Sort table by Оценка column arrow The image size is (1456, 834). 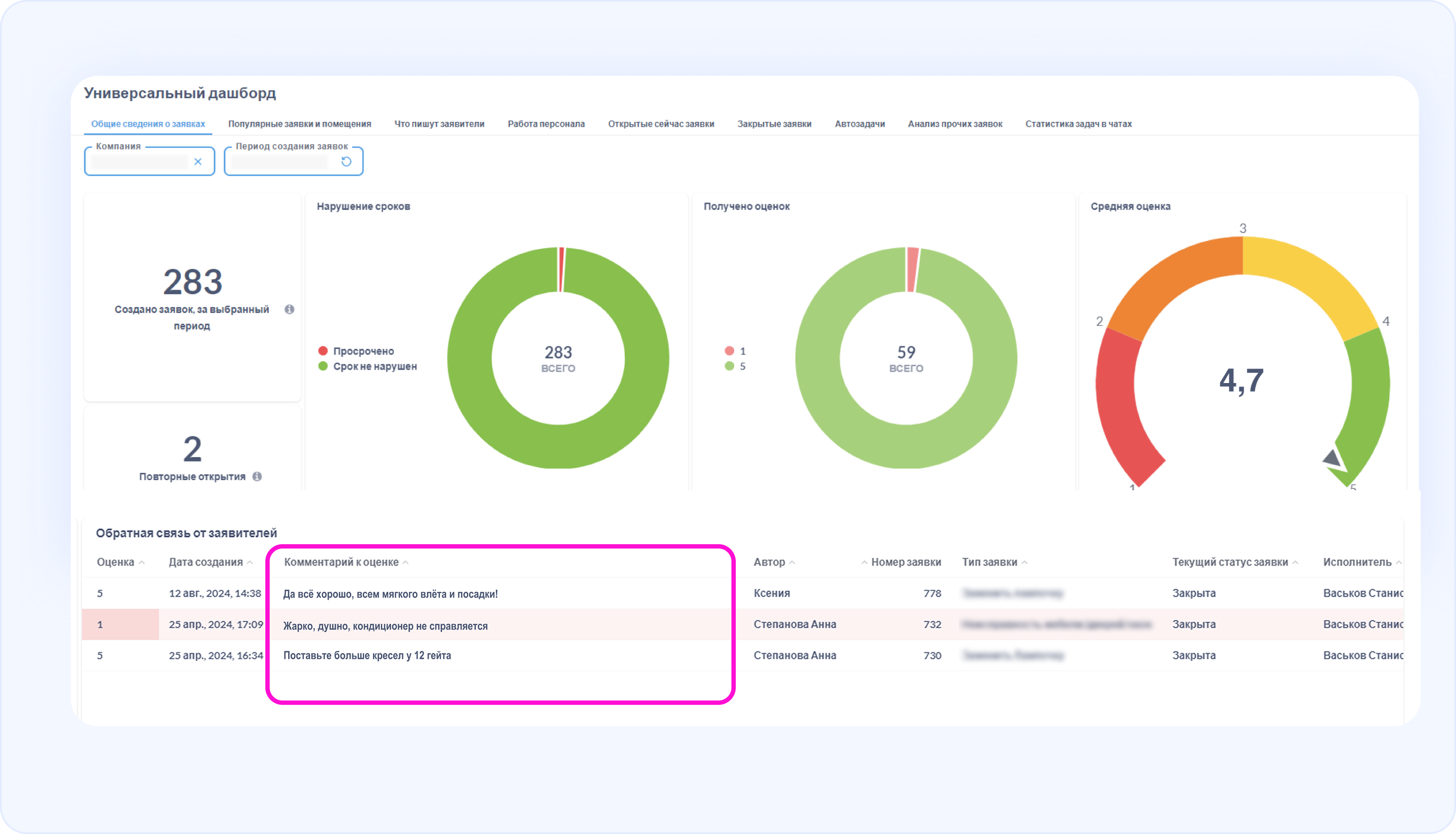point(142,563)
